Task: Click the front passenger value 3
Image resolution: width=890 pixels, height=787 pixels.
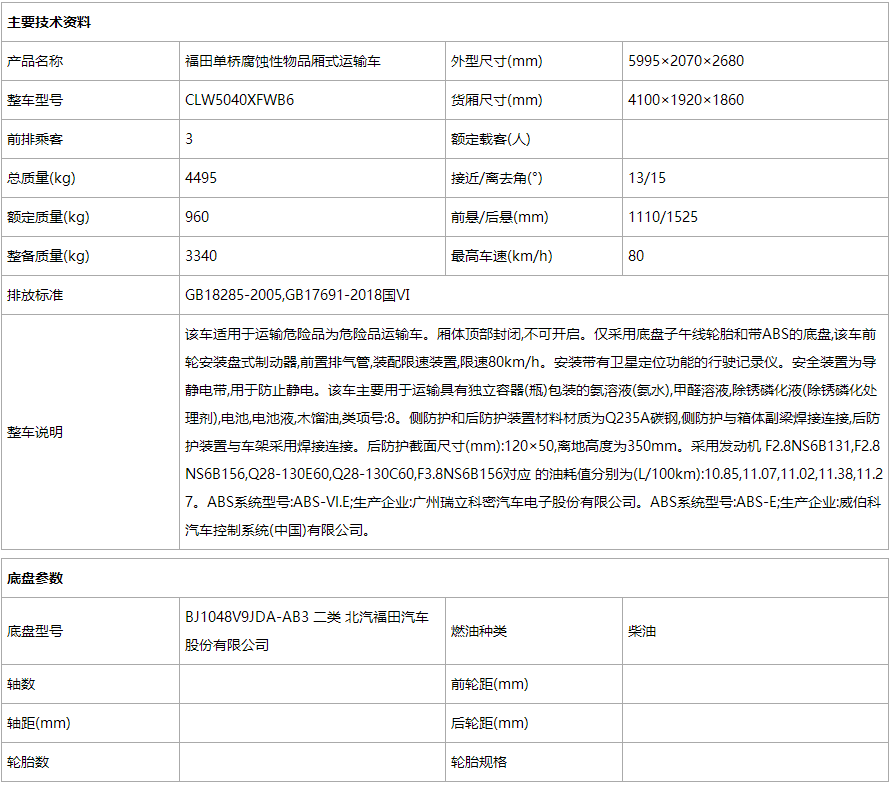Action: pyautogui.click(x=189, y=139)
